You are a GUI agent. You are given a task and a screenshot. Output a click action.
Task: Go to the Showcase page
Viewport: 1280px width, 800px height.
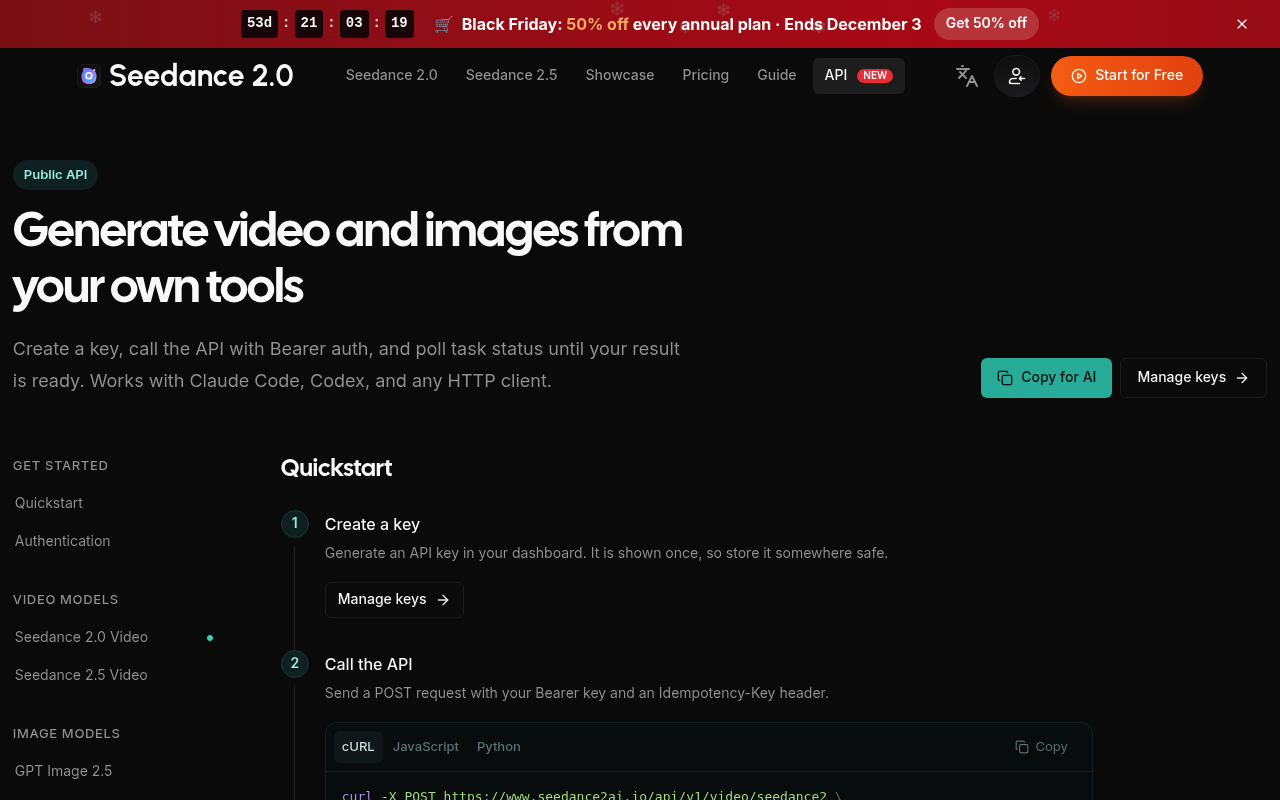pos(620,75)
